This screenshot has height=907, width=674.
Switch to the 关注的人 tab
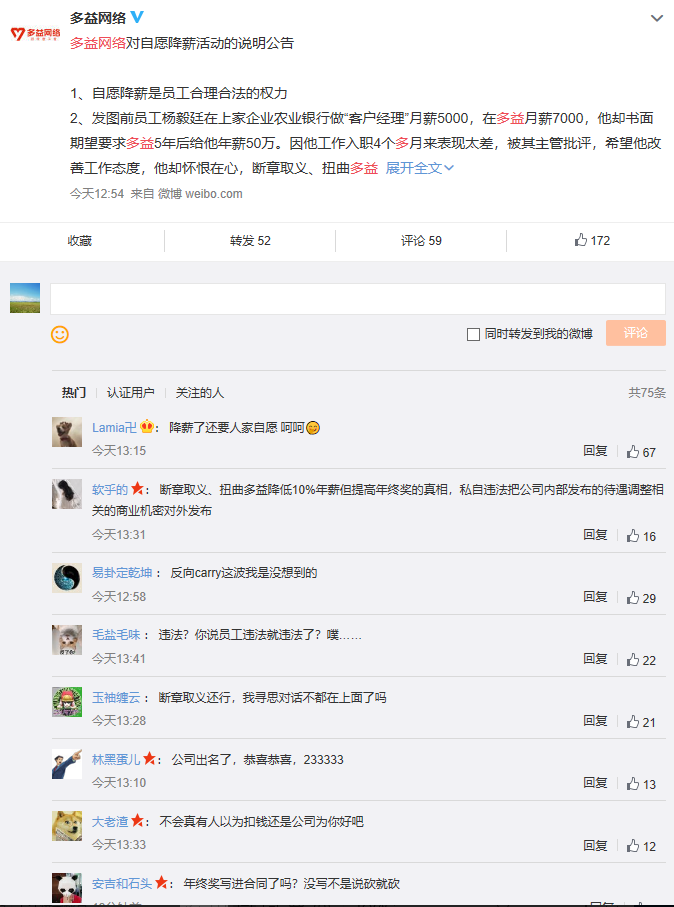click(x=200, y=393)
